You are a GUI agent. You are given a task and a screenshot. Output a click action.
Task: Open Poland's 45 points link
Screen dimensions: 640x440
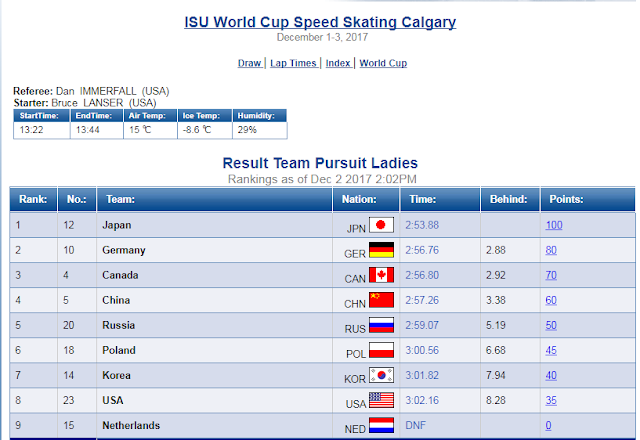(551, 350)
